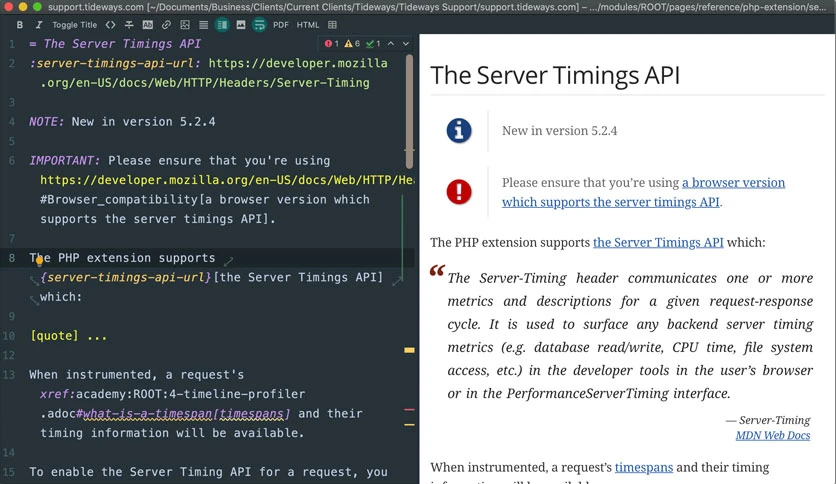This screenshot has height=484, width=836.
Task: Toggle editor and preview split view
Action: (222, 25)
